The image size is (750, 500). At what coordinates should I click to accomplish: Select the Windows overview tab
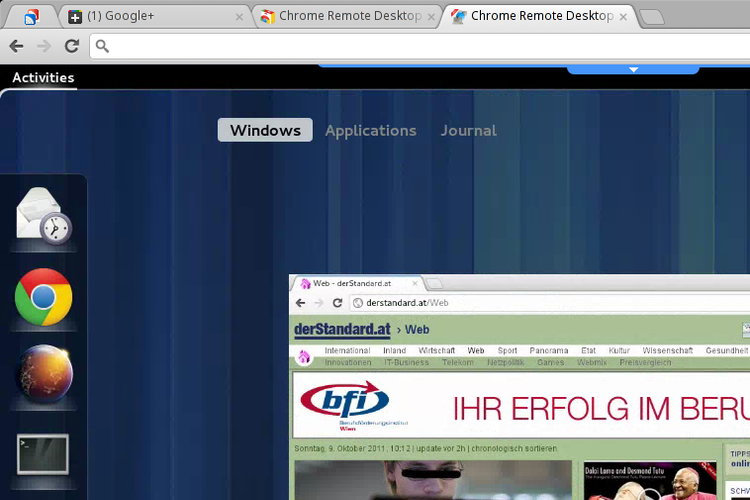tap(265, 130)
